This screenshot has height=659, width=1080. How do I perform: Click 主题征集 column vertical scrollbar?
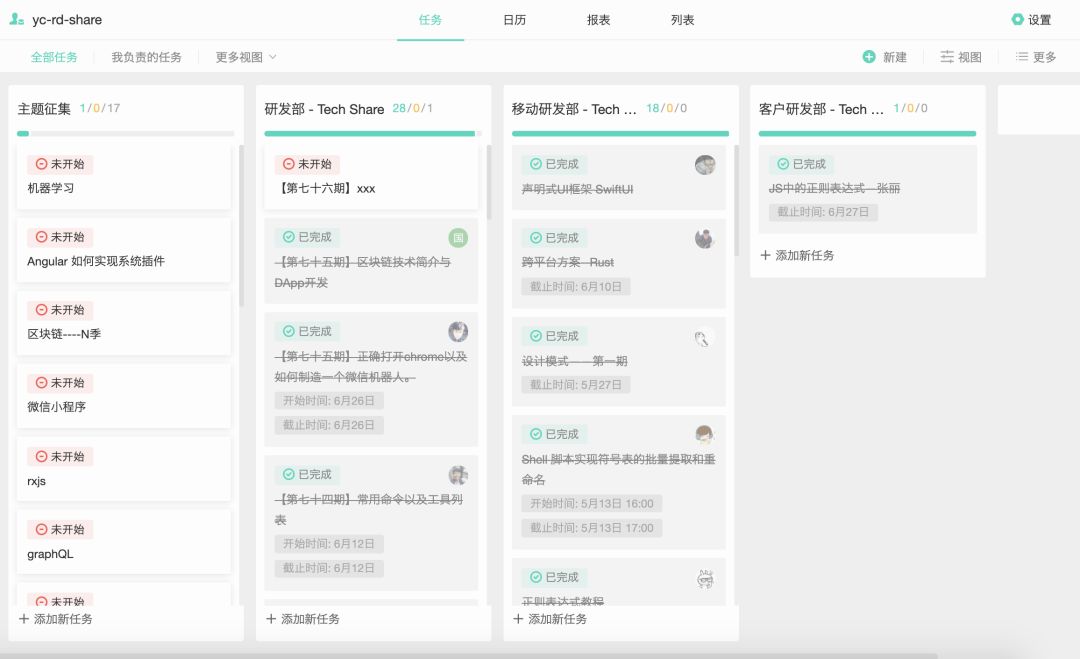point(241,225)
